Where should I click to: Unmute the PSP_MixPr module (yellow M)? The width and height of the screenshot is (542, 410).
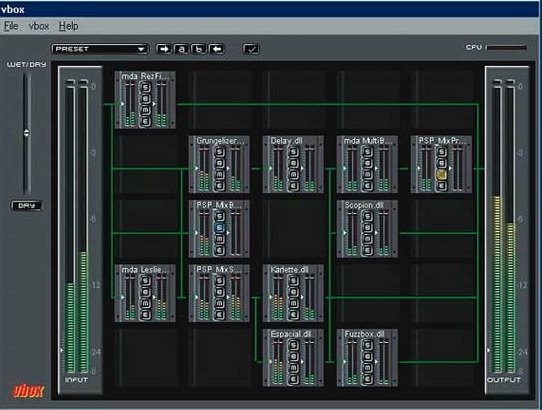click(x=441, y=175)
